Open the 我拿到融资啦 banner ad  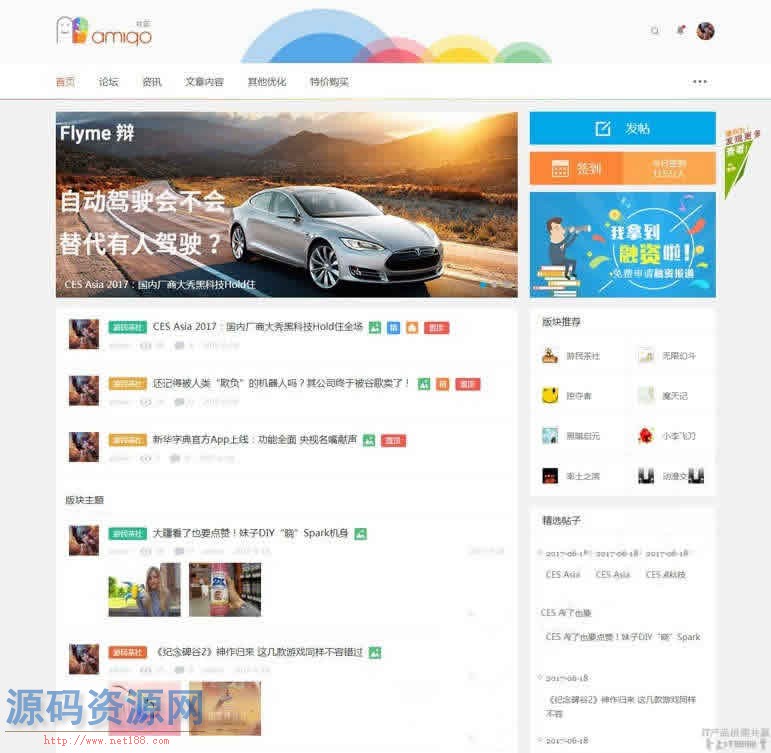point(623,244)
